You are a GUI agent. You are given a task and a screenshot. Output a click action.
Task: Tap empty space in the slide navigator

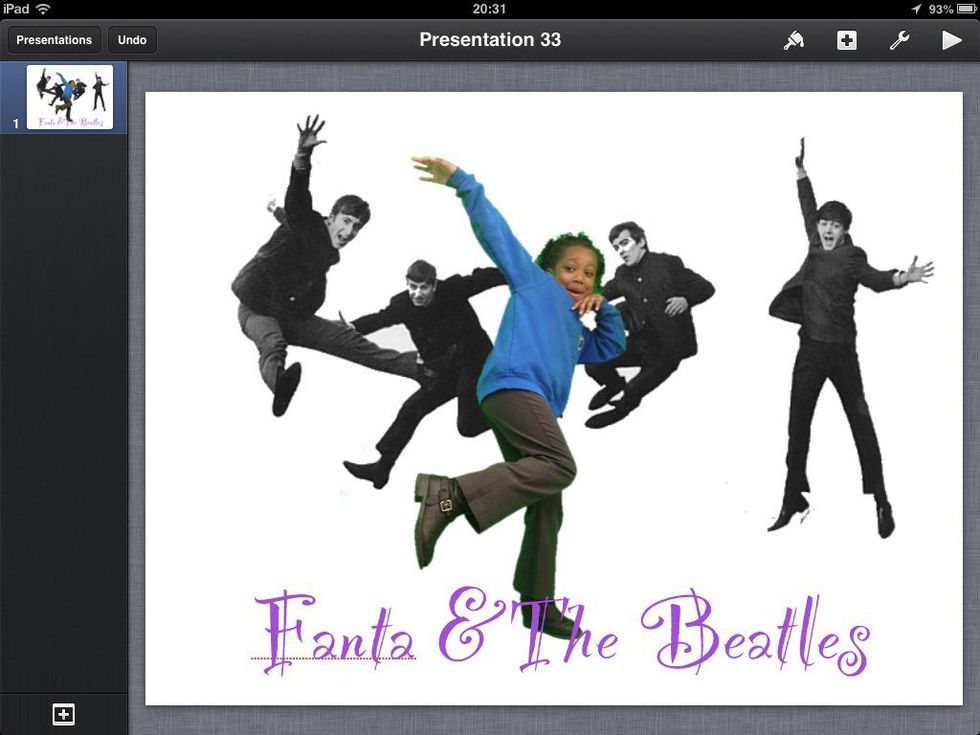pyautogui.click(x=63, y=400)
